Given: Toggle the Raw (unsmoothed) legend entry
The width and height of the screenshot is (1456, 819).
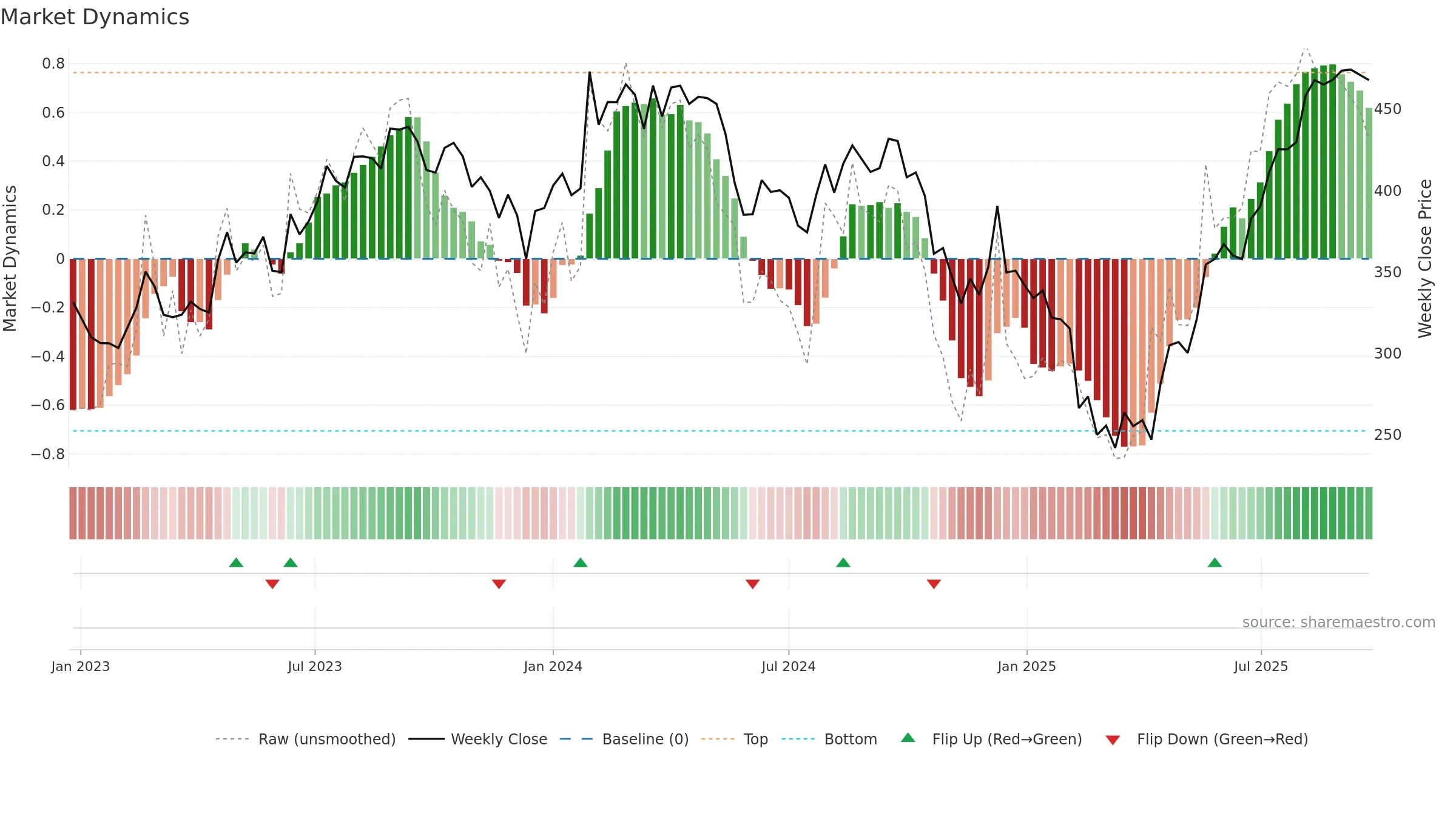Looking at the screenshot, I should tap(306, 739).
